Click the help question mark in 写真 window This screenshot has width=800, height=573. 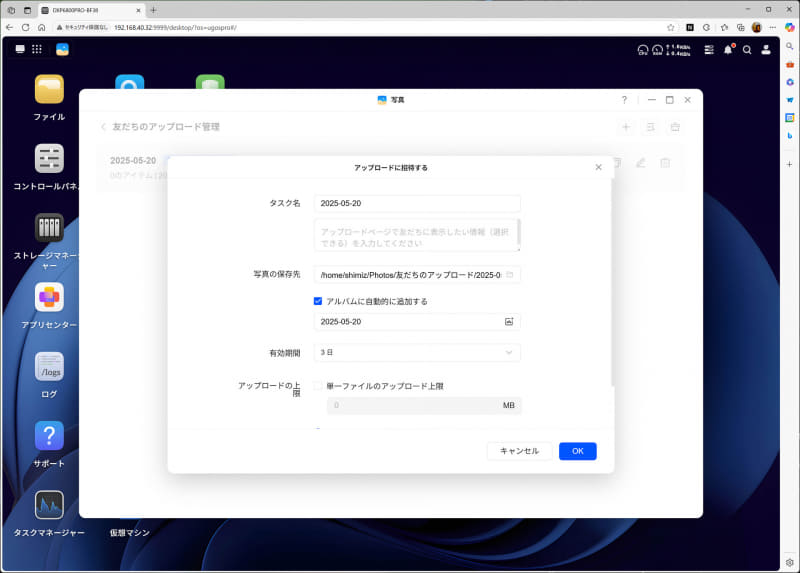pos(624,100)
